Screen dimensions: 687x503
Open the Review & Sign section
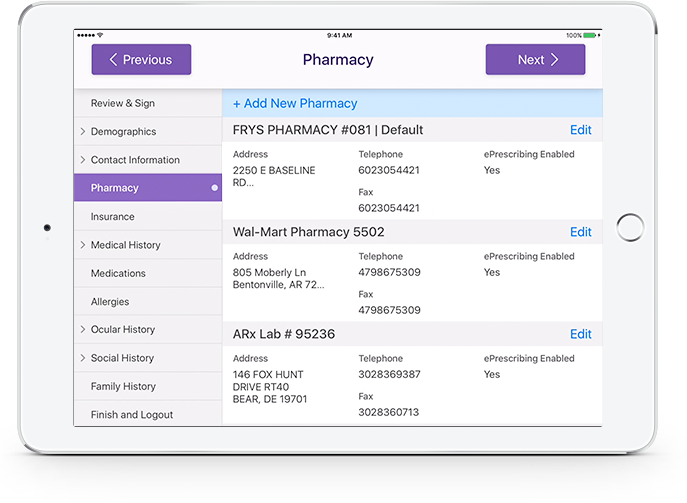click(x=148, y=103)
